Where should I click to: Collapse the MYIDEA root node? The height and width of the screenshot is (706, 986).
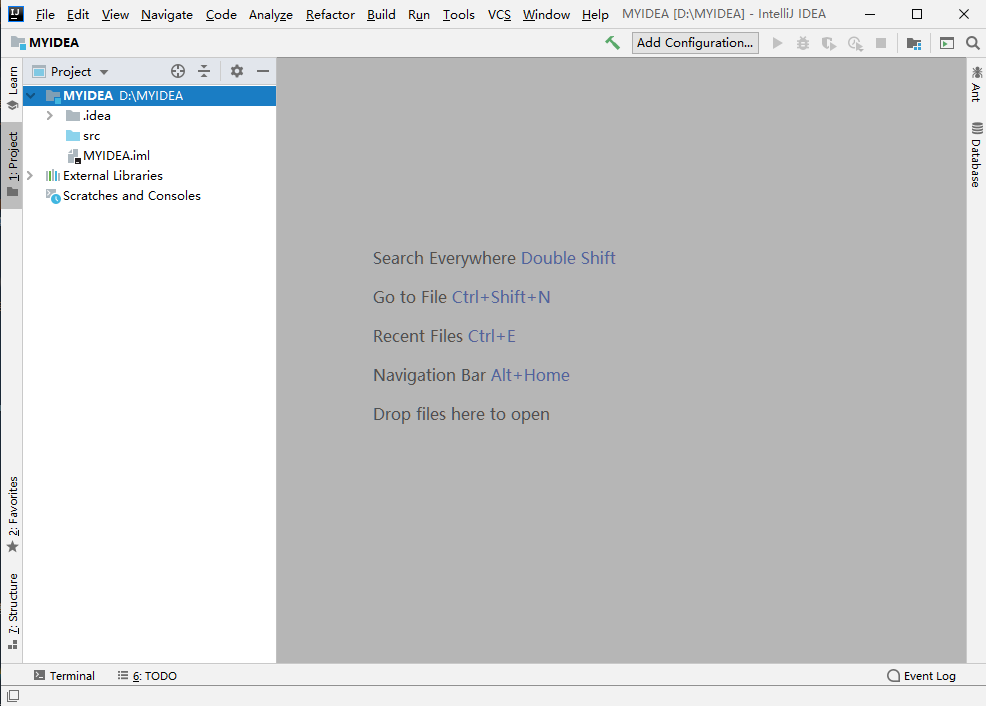tap(30, 96)
